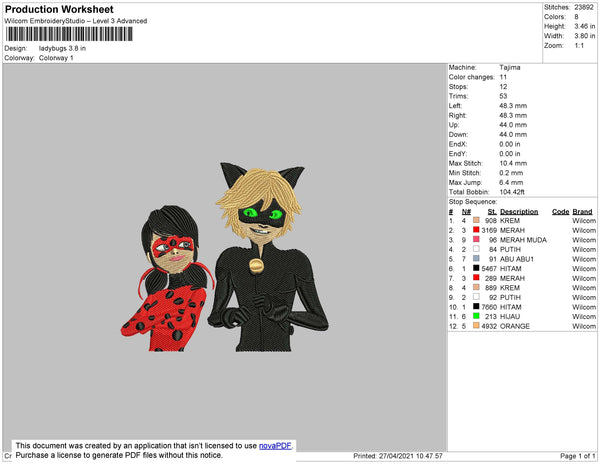The width and height of the screenshot is (600, 464).
Task: Click the Up value '44.0 mm'
Action: click(x=513, y=125)
